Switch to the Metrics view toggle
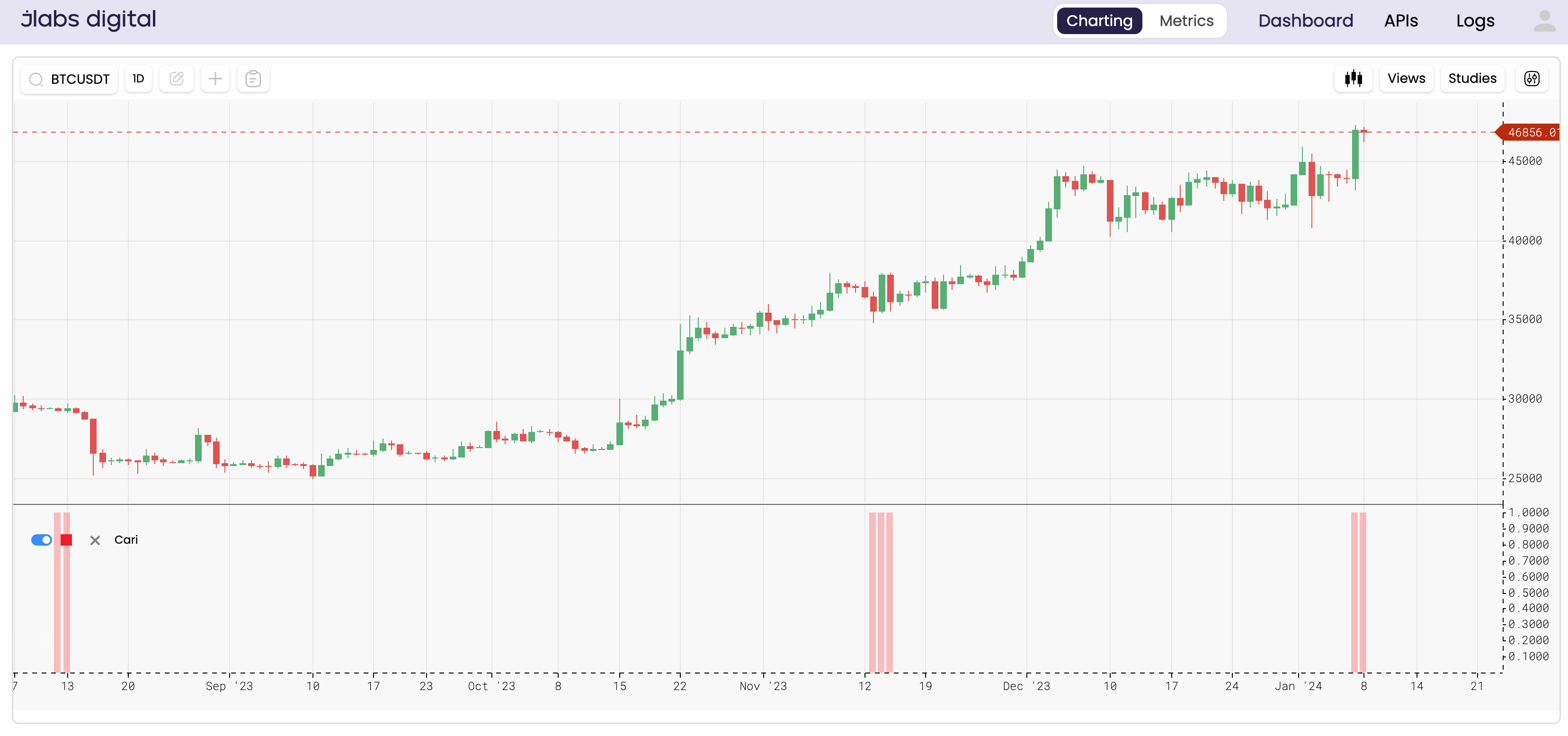1568x736 pixels. point(1186,21)
